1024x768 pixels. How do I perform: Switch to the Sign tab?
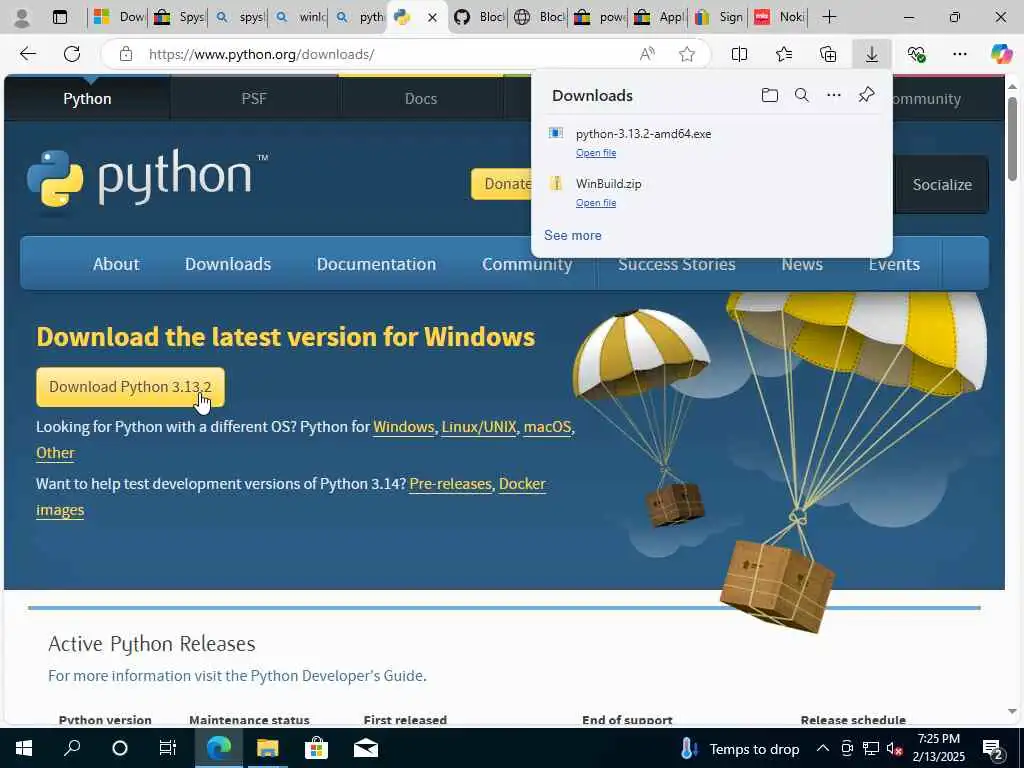click(x=719, y=17)
